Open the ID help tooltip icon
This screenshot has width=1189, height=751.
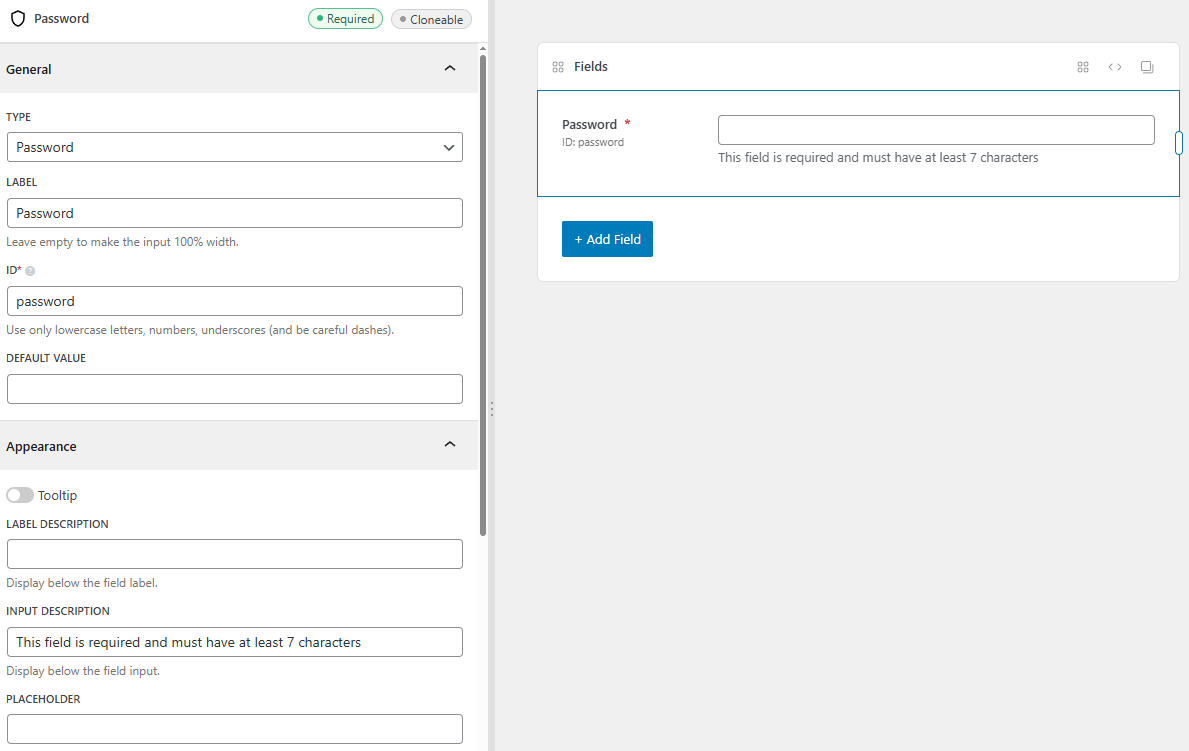pos(29,270)
